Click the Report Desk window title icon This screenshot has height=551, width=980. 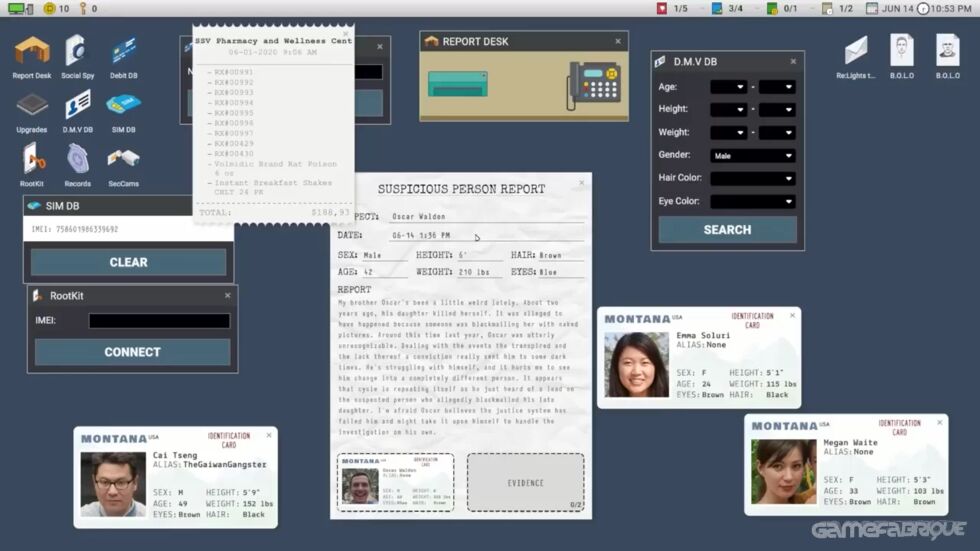[431, 41]
